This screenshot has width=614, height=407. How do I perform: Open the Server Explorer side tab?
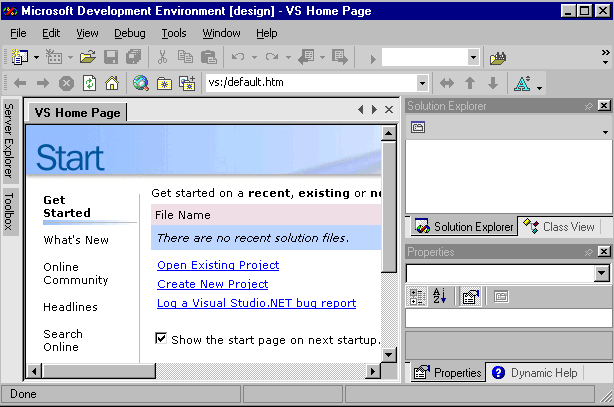click(x=9, y=140)
